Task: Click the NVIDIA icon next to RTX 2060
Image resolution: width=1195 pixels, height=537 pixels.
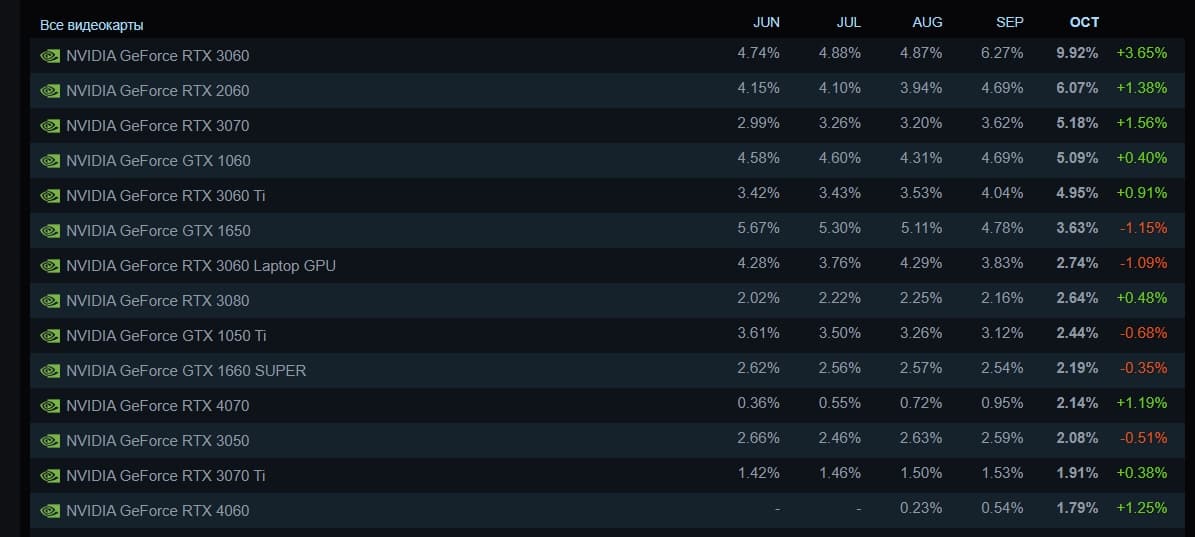Action: (50, 91)
